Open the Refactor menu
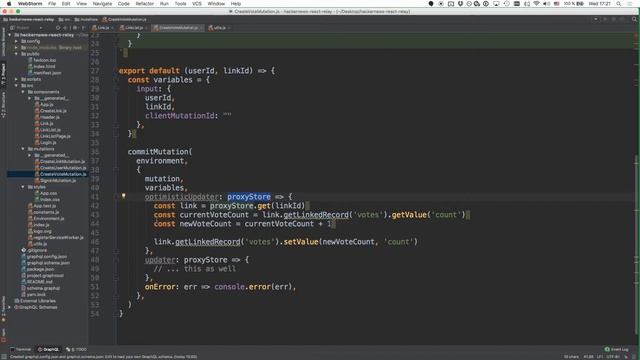 (x=144, y=4)
